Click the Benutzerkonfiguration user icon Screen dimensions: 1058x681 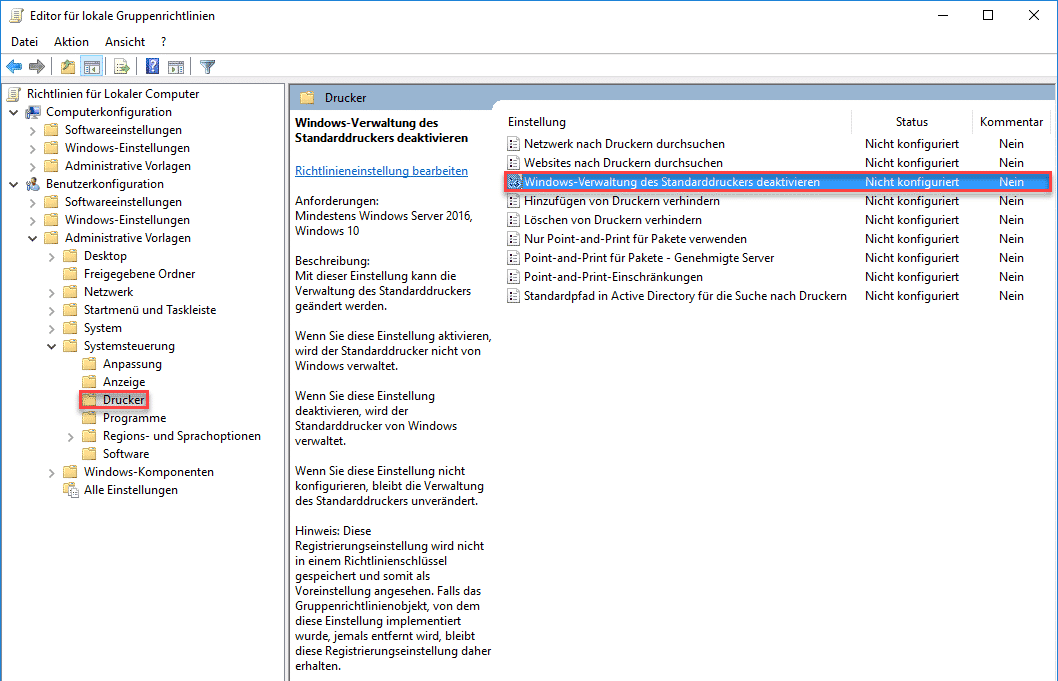tap(33, 184)
